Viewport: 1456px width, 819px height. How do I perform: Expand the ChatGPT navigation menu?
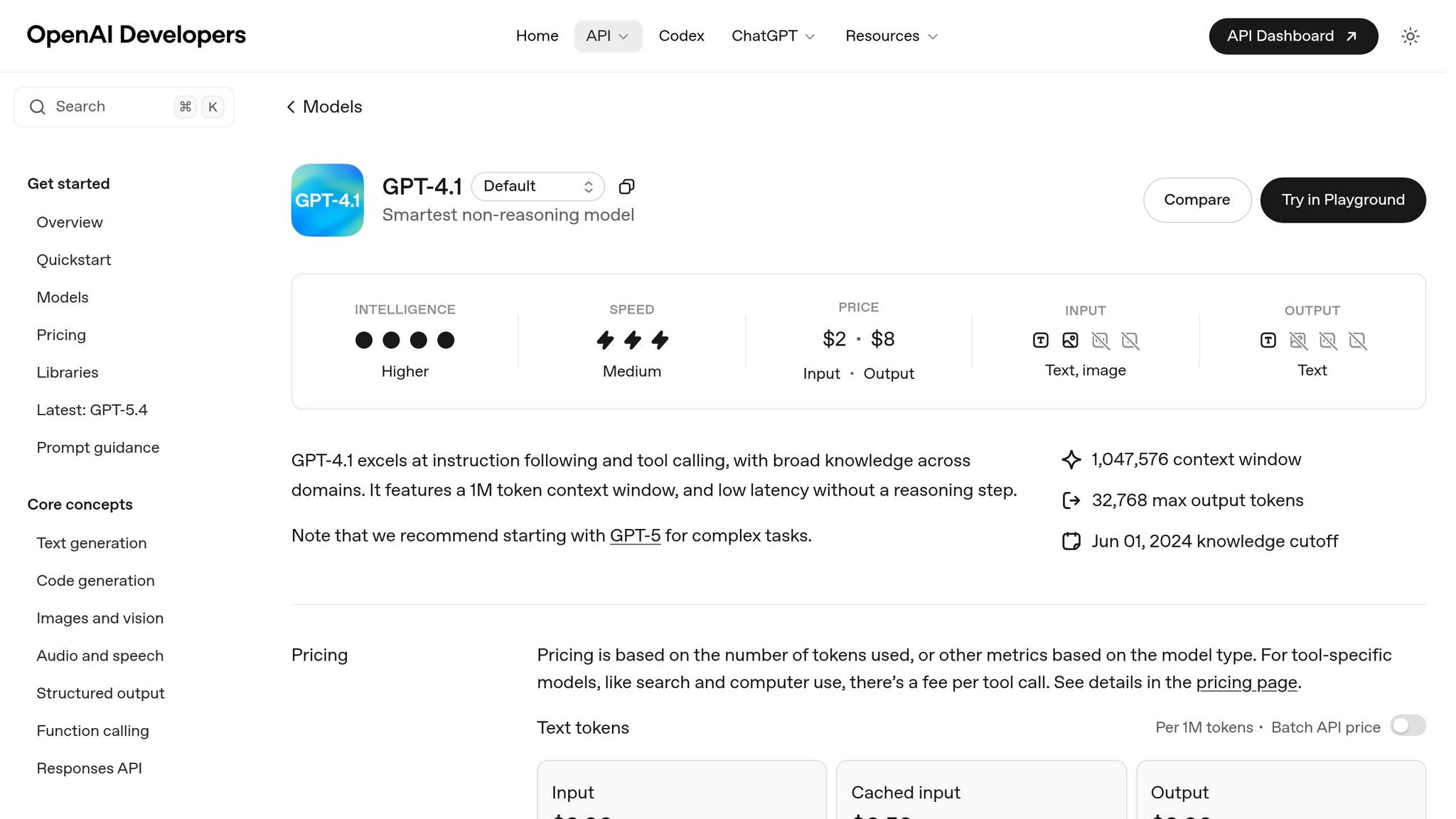[773, 36]
